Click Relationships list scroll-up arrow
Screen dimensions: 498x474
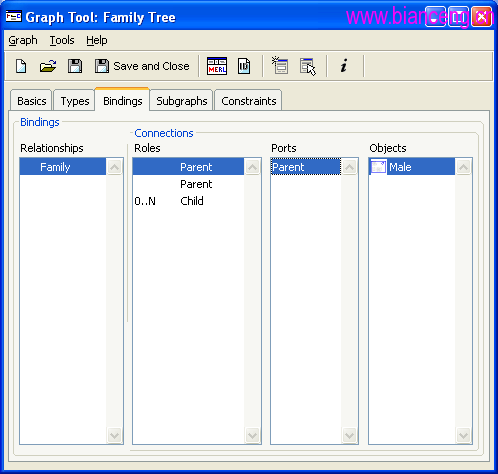(114, 167)
